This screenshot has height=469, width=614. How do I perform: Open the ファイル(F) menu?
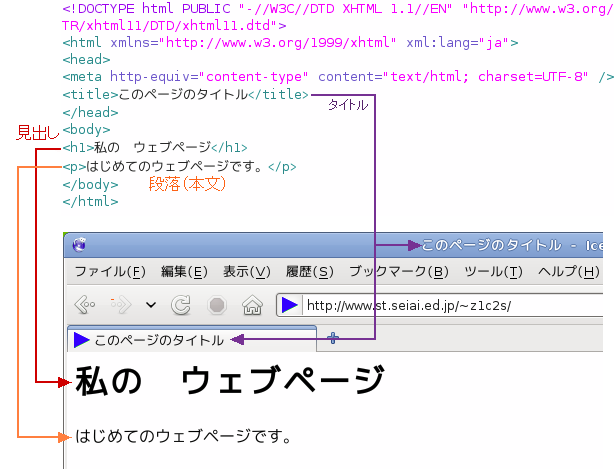109,272
